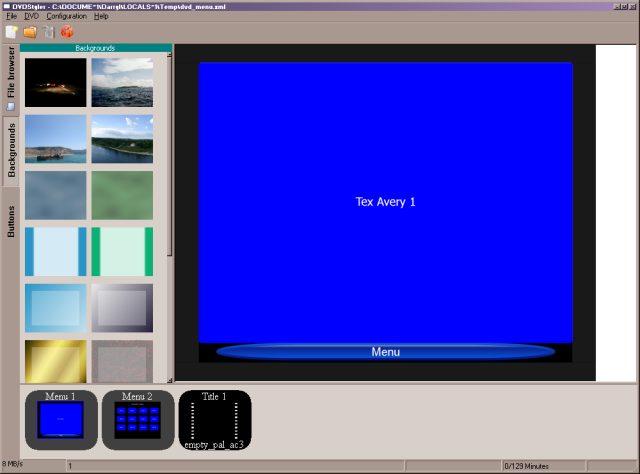
Task: Switch to the Buttons side tab
Action: (11, 222)
